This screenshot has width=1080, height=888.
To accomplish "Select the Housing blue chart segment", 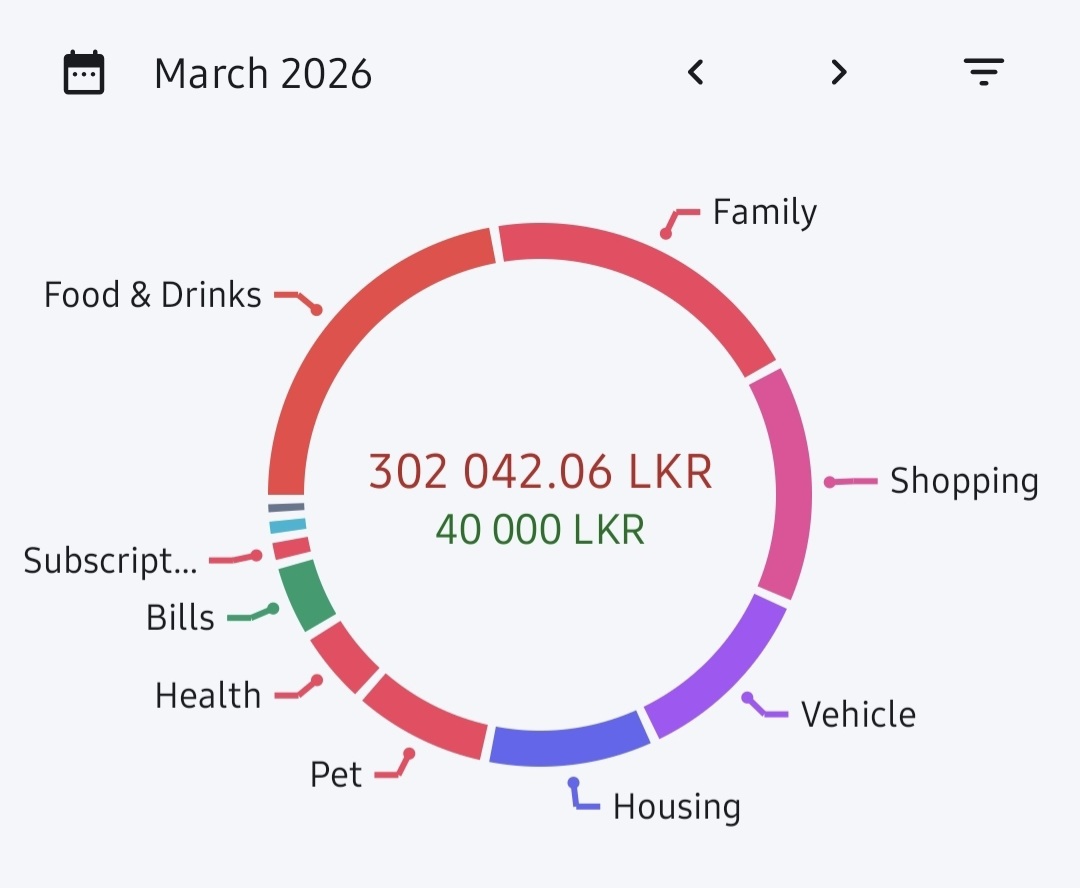I will click(x=568, y=743).
